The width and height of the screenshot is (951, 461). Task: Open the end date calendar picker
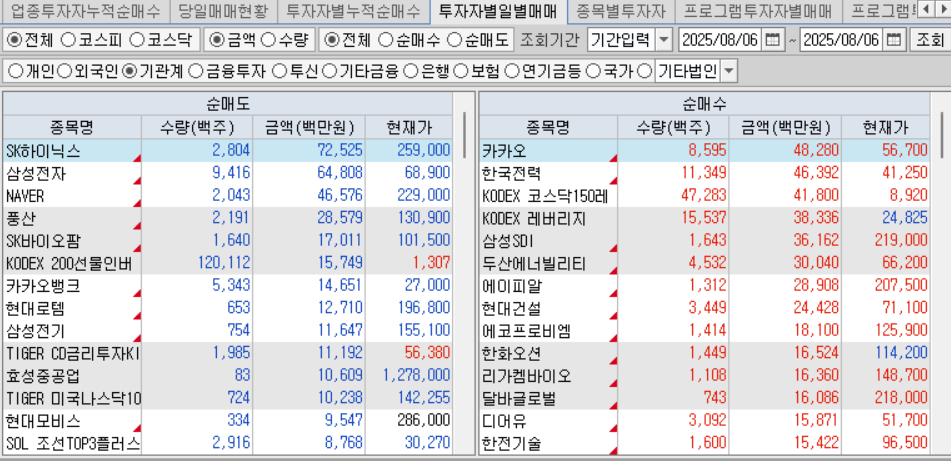coord(893,41)
